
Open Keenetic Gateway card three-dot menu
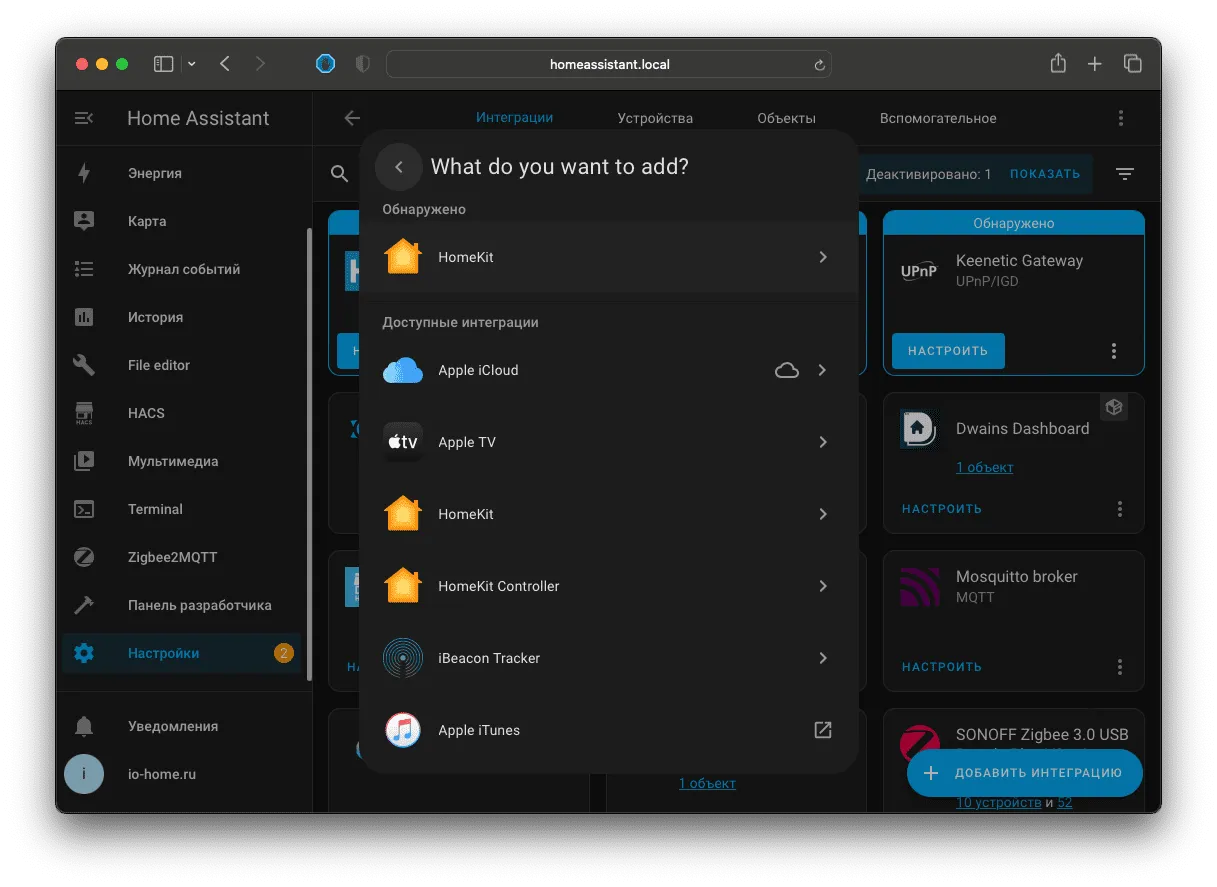(1113, 351)
